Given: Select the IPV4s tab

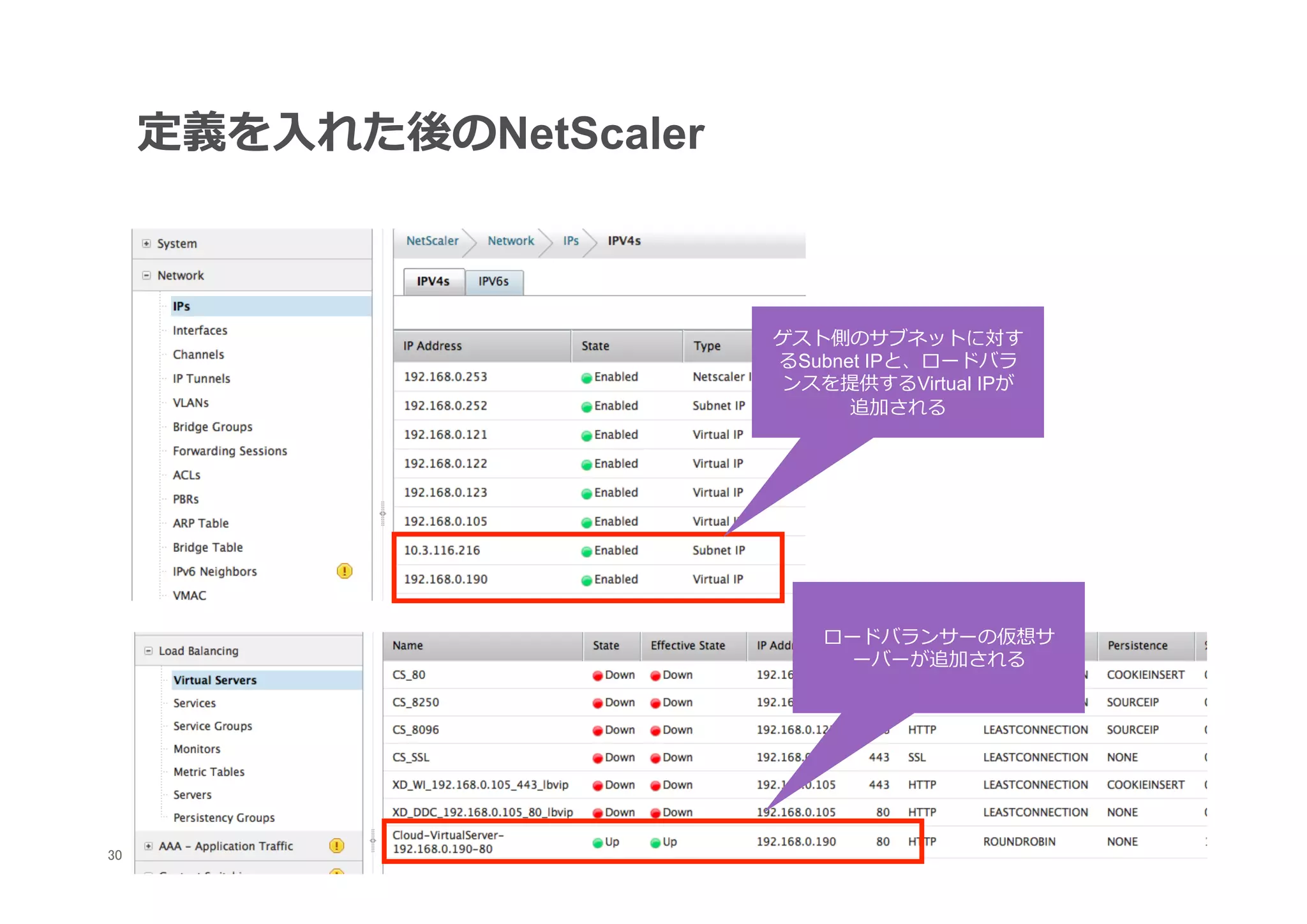Looking at the screenshot, I should [433, 281].
